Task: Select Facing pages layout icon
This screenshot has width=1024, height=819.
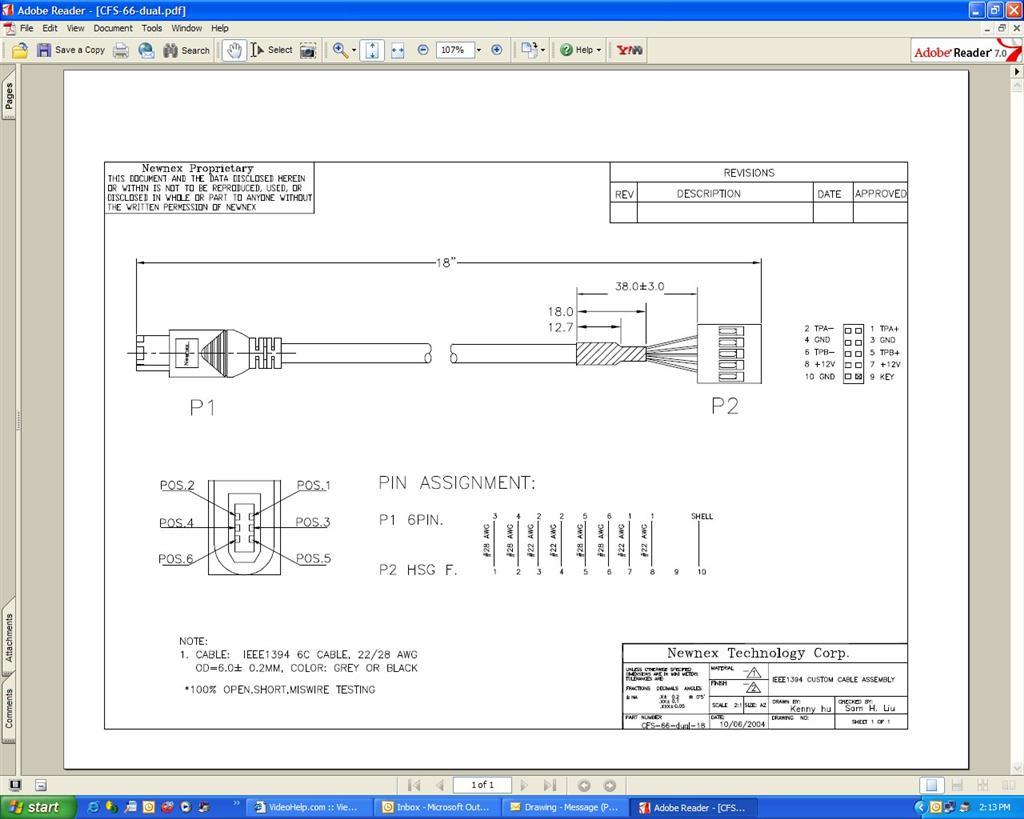Action: [1008, 785]
